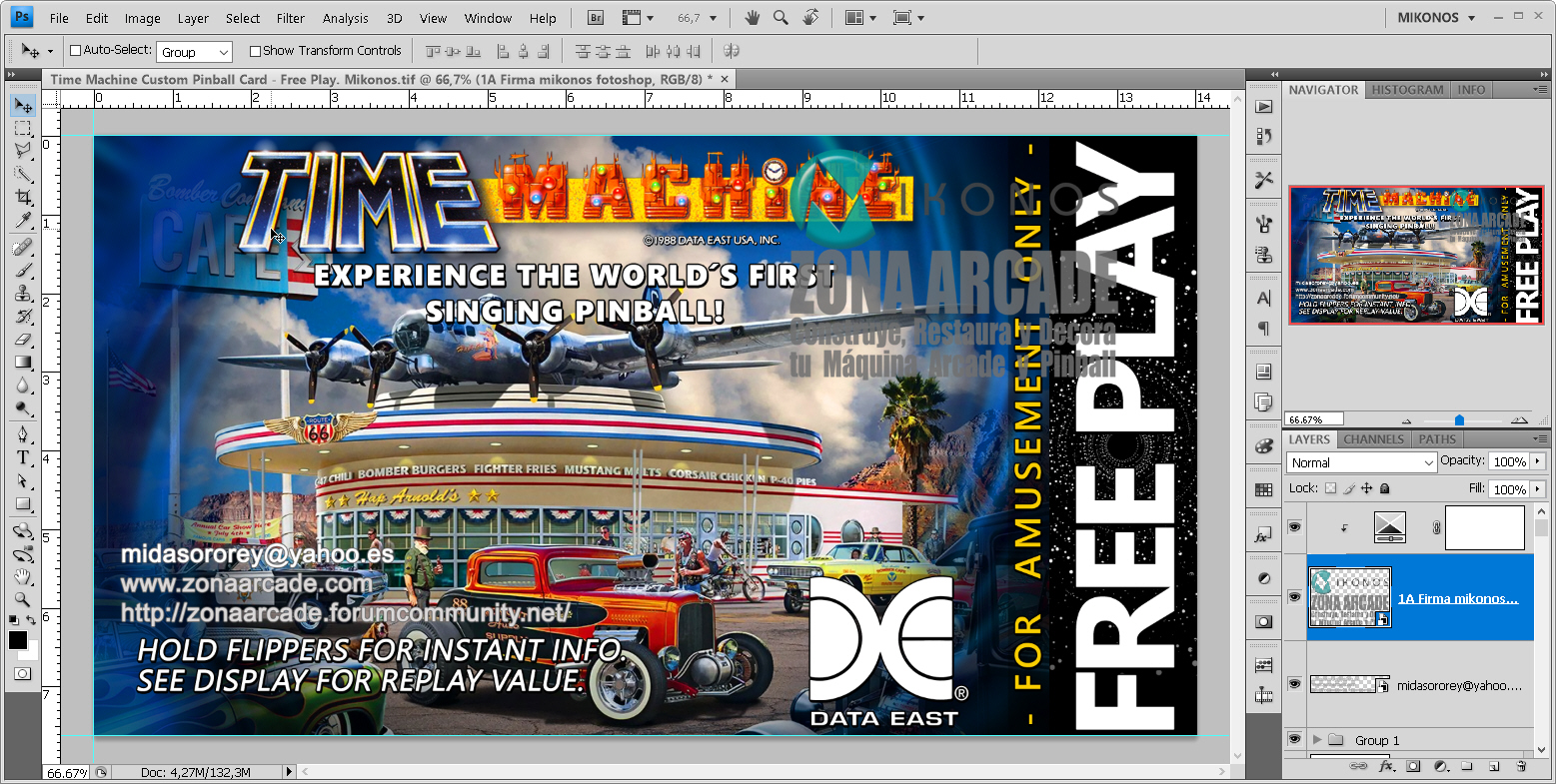Click the foreground color swatch
Image resolution: width=1556 pixels, height=784 pixels.
18,641
